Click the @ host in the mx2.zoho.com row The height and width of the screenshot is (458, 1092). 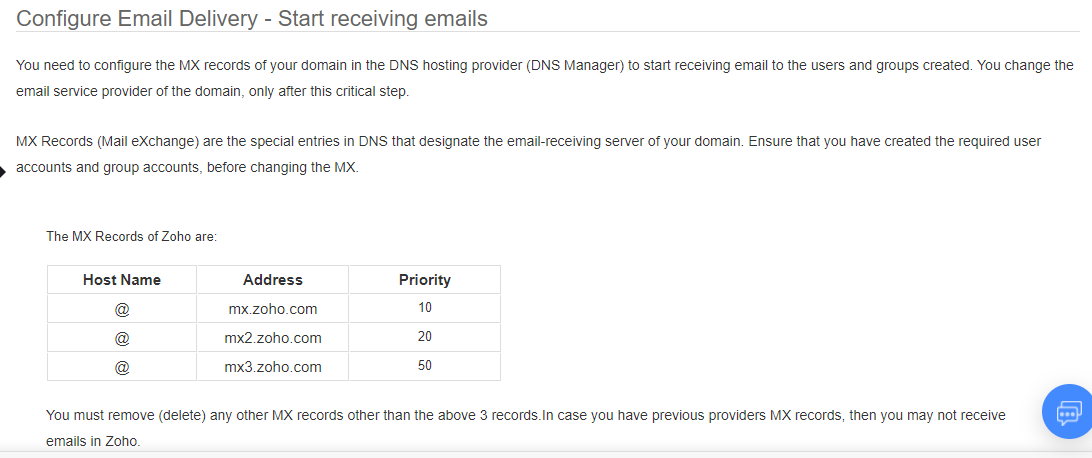[x=122, y=338]
